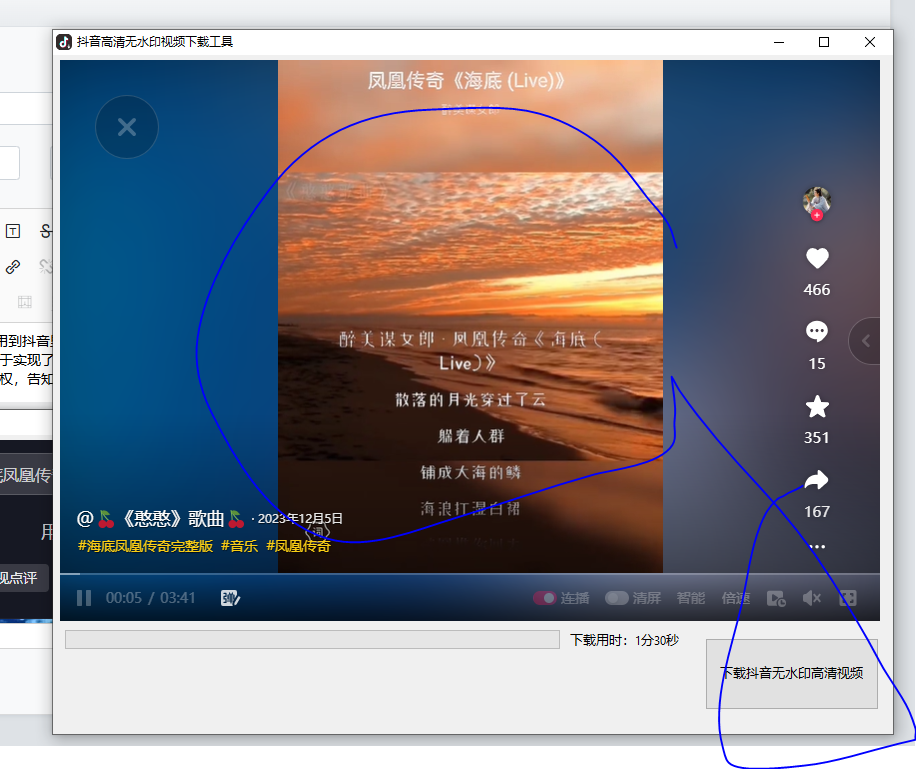This screenshot has width=916, height=769.
Task: Pause the video playback
Action: (84, 598)
